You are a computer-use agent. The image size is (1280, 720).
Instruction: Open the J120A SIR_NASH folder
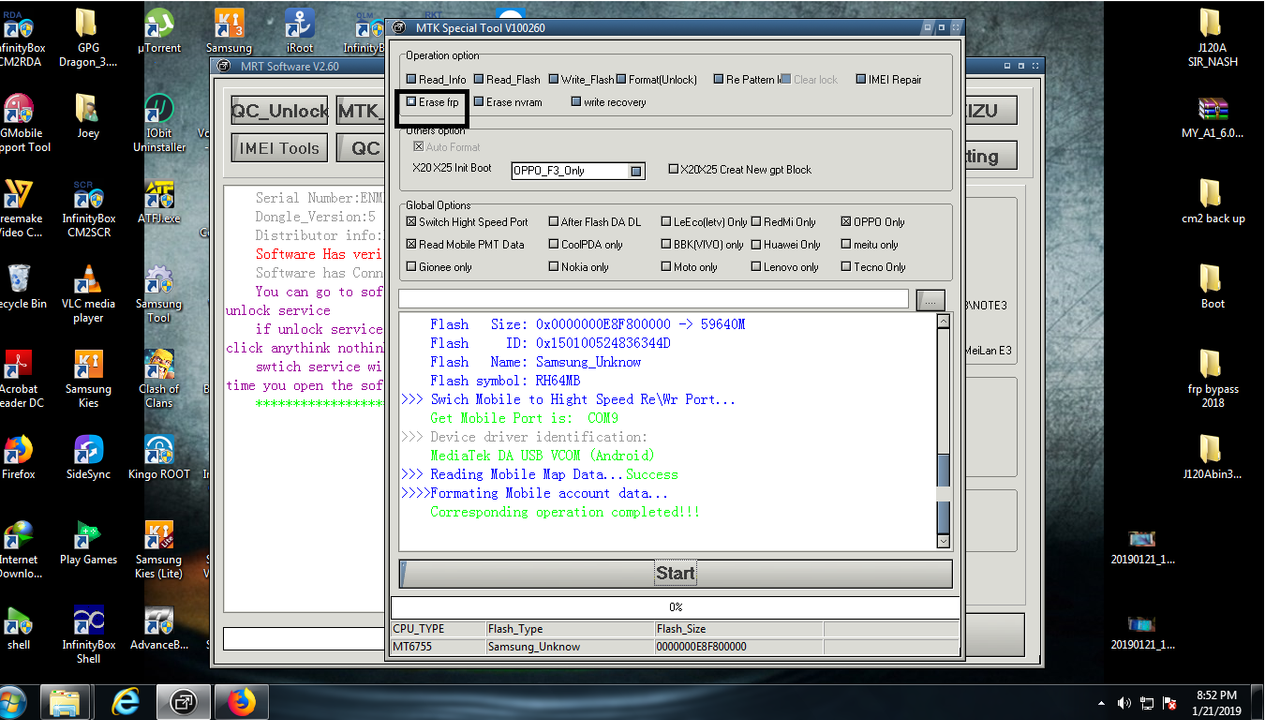(1211, 38)
